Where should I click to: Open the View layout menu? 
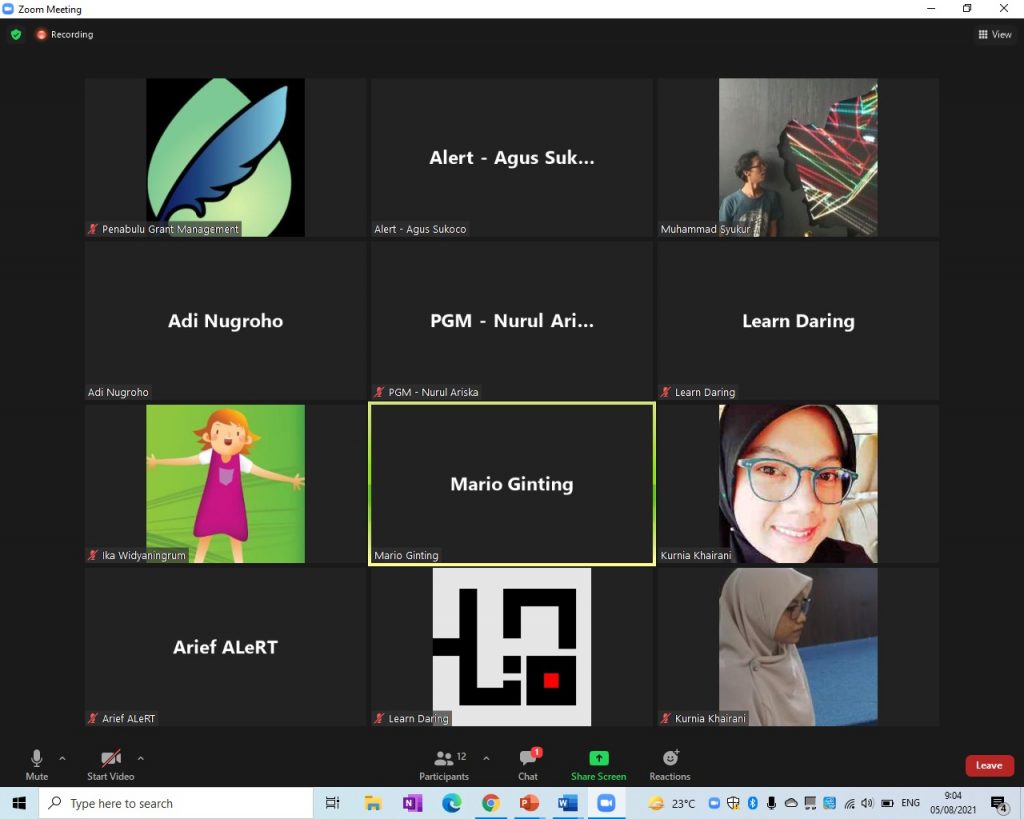coord(995,34)
